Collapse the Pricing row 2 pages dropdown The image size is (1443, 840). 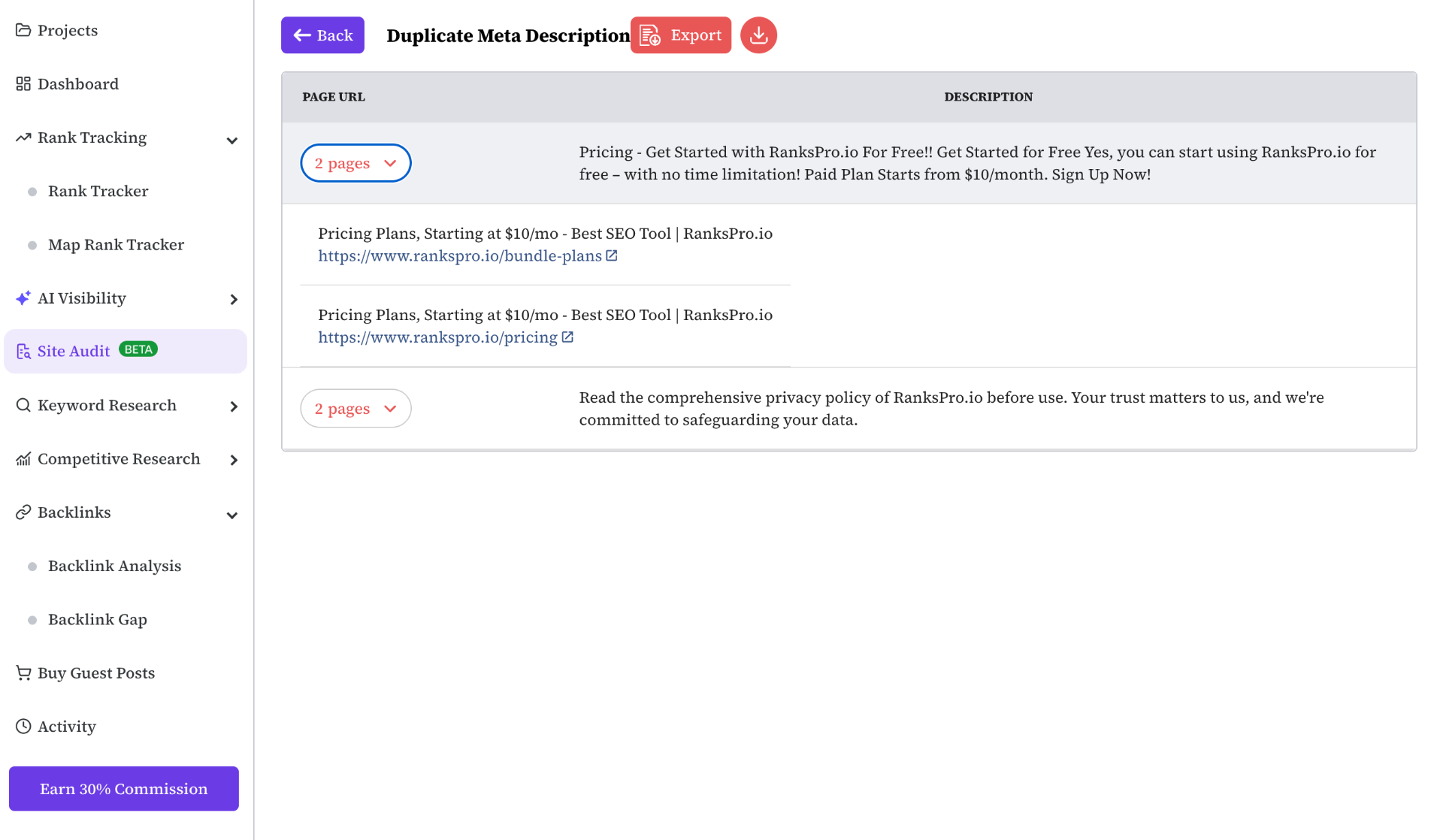point(355,163)
